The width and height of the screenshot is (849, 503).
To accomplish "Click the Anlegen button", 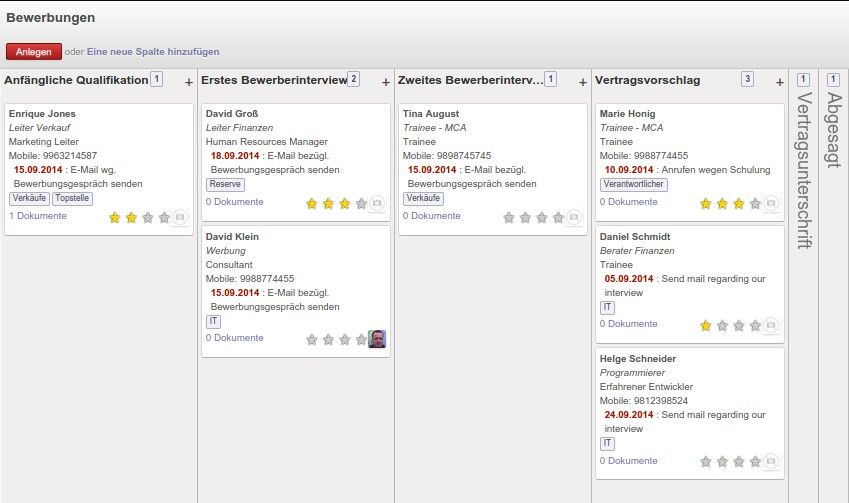I will pos(34,51).
